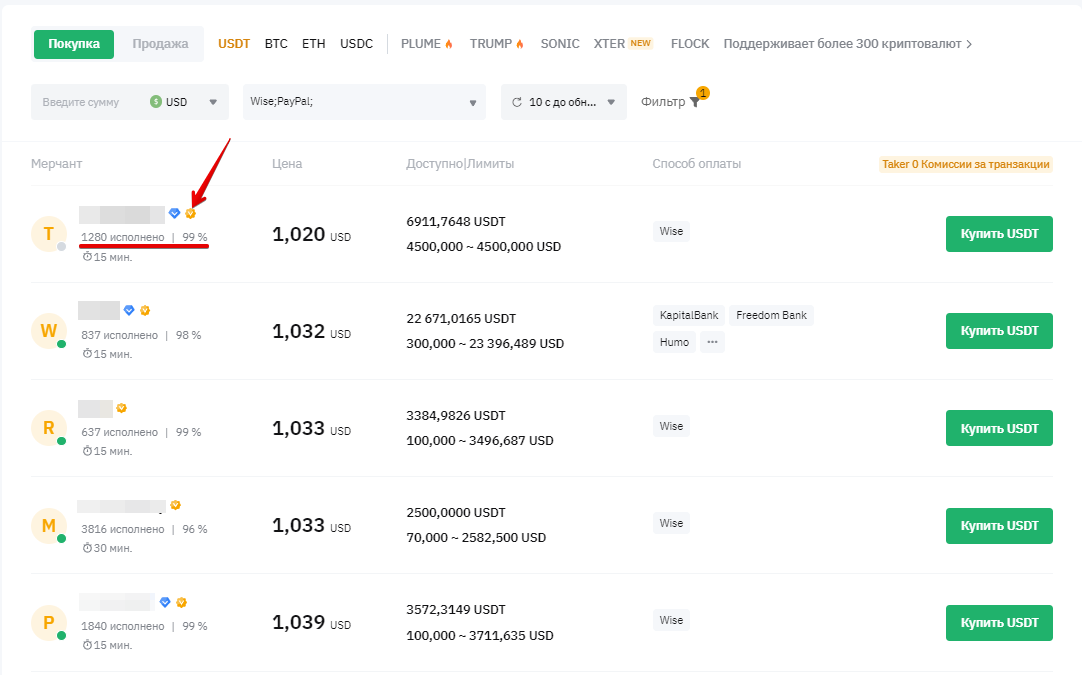
Task: Expand the Wise;PayPal payment method dropdown
Action: click(x=364, y=102)
